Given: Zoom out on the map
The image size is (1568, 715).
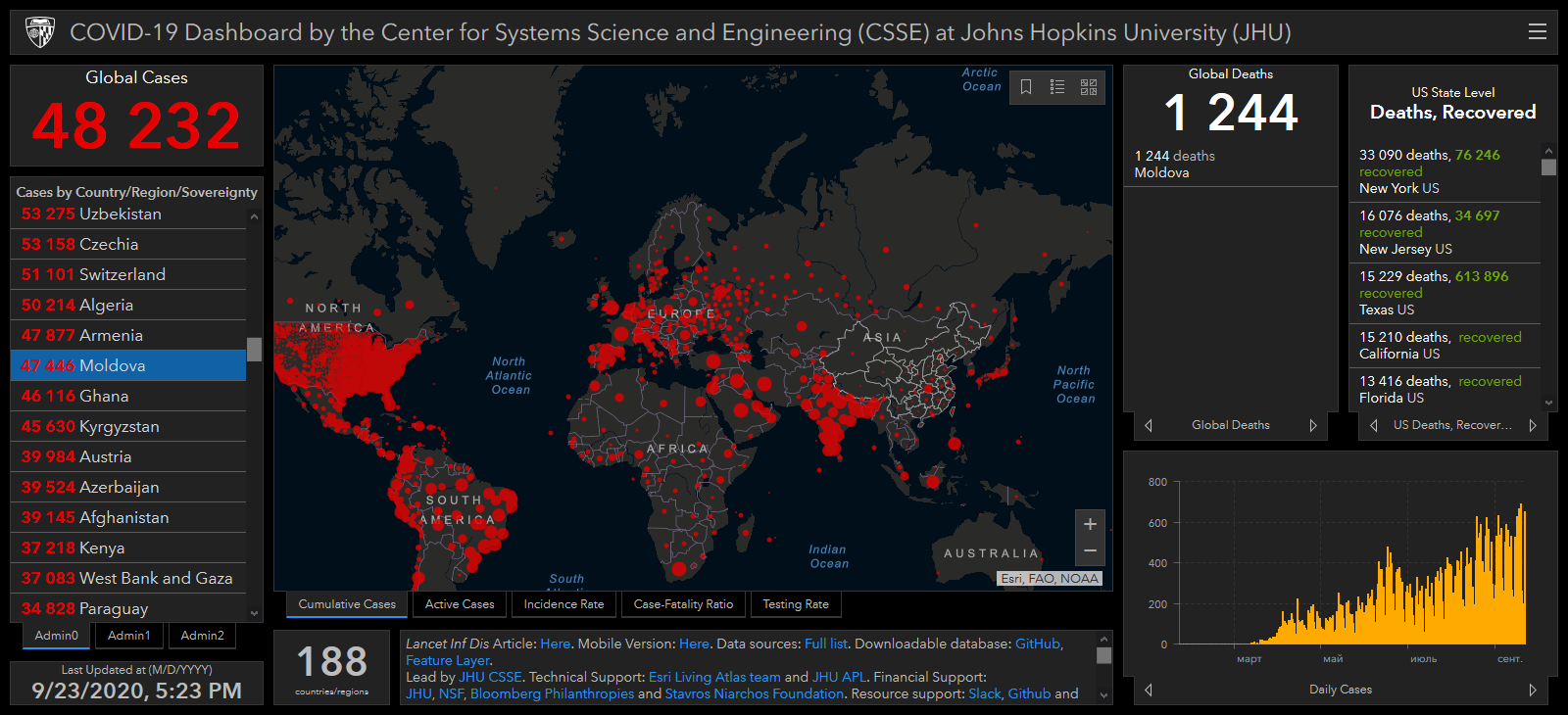Looking at the screenshot, I should pos(1090,551).
